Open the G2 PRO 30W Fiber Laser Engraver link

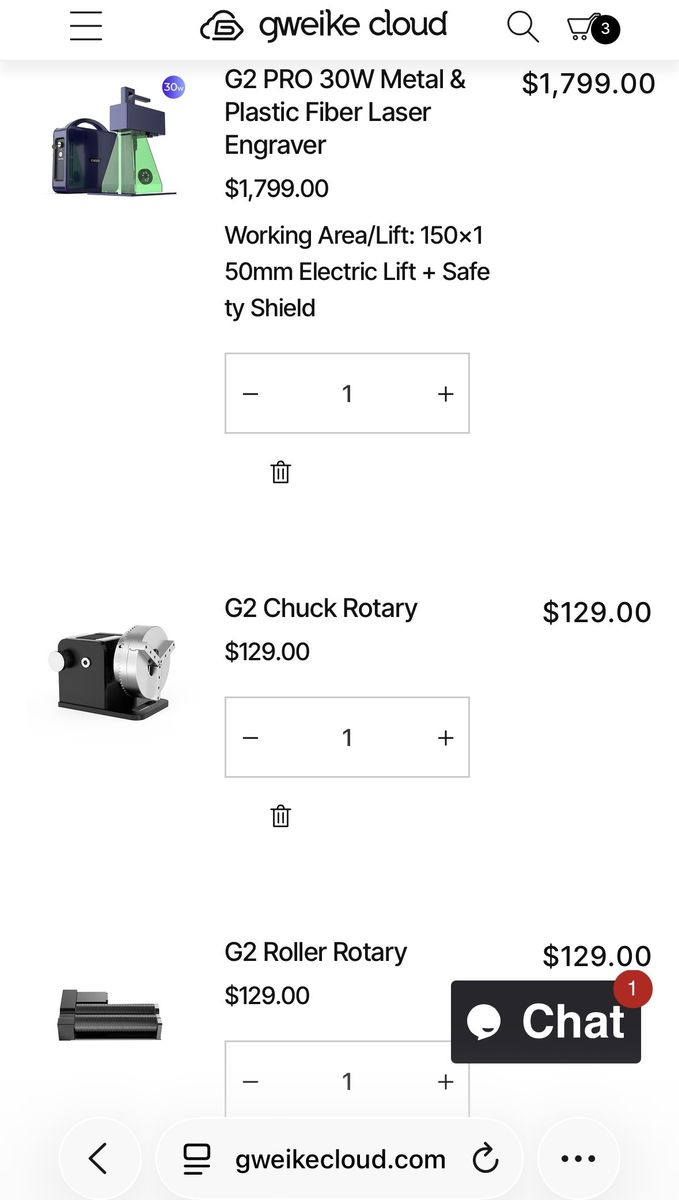point(345,112)
